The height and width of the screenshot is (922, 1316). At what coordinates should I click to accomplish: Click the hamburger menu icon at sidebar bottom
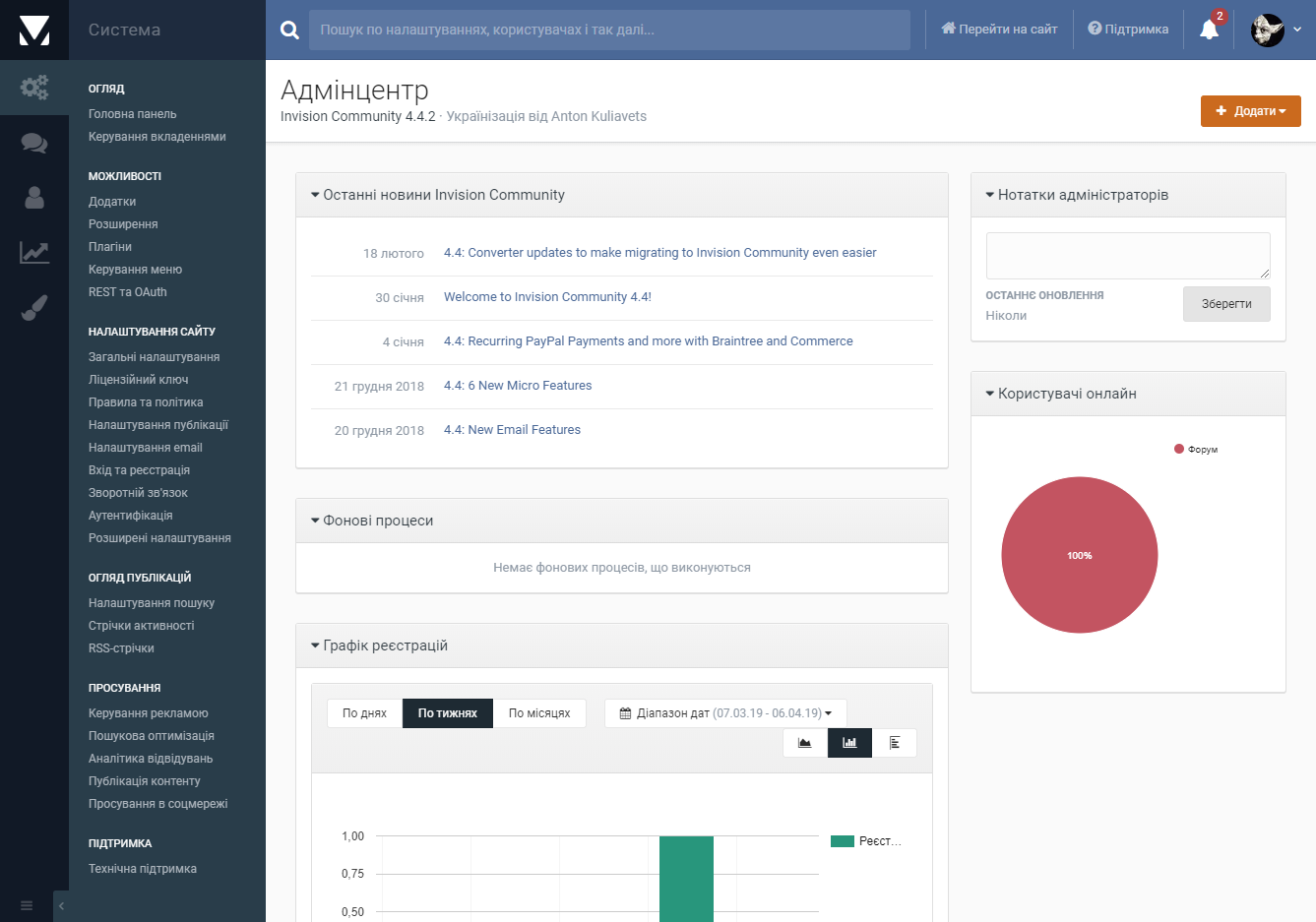tap(27, 905)
